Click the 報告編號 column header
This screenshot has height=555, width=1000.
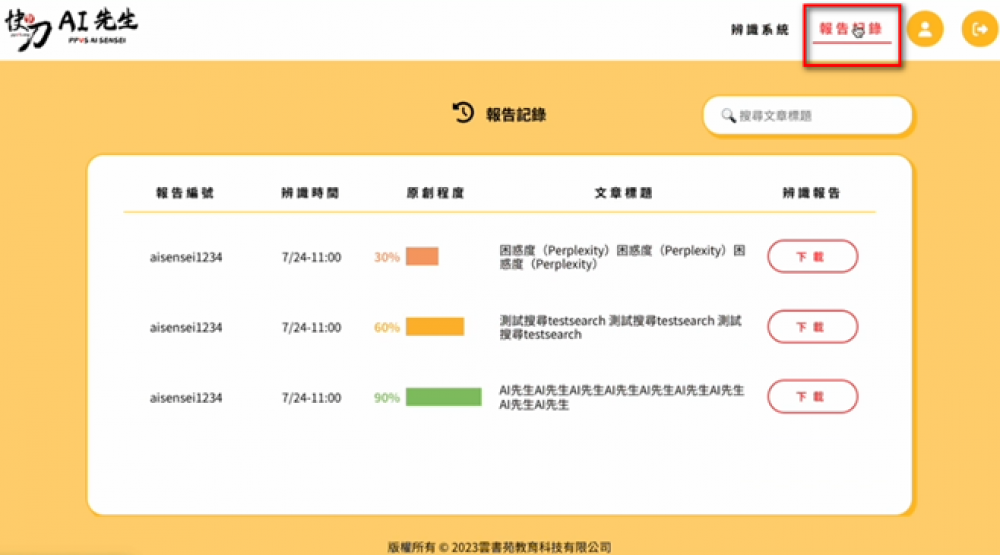(185, 193)
